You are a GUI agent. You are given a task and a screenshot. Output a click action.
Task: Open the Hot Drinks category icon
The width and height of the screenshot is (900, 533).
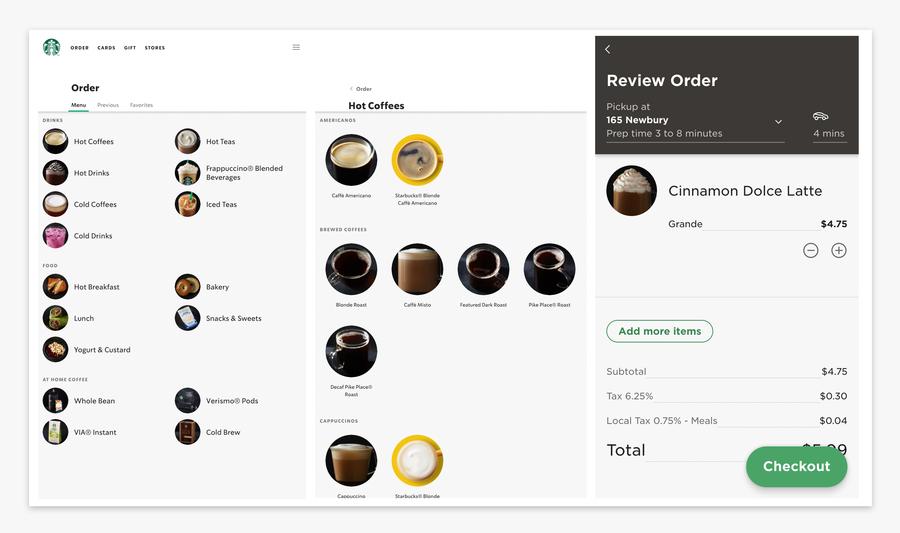click(x=55, y=173)
